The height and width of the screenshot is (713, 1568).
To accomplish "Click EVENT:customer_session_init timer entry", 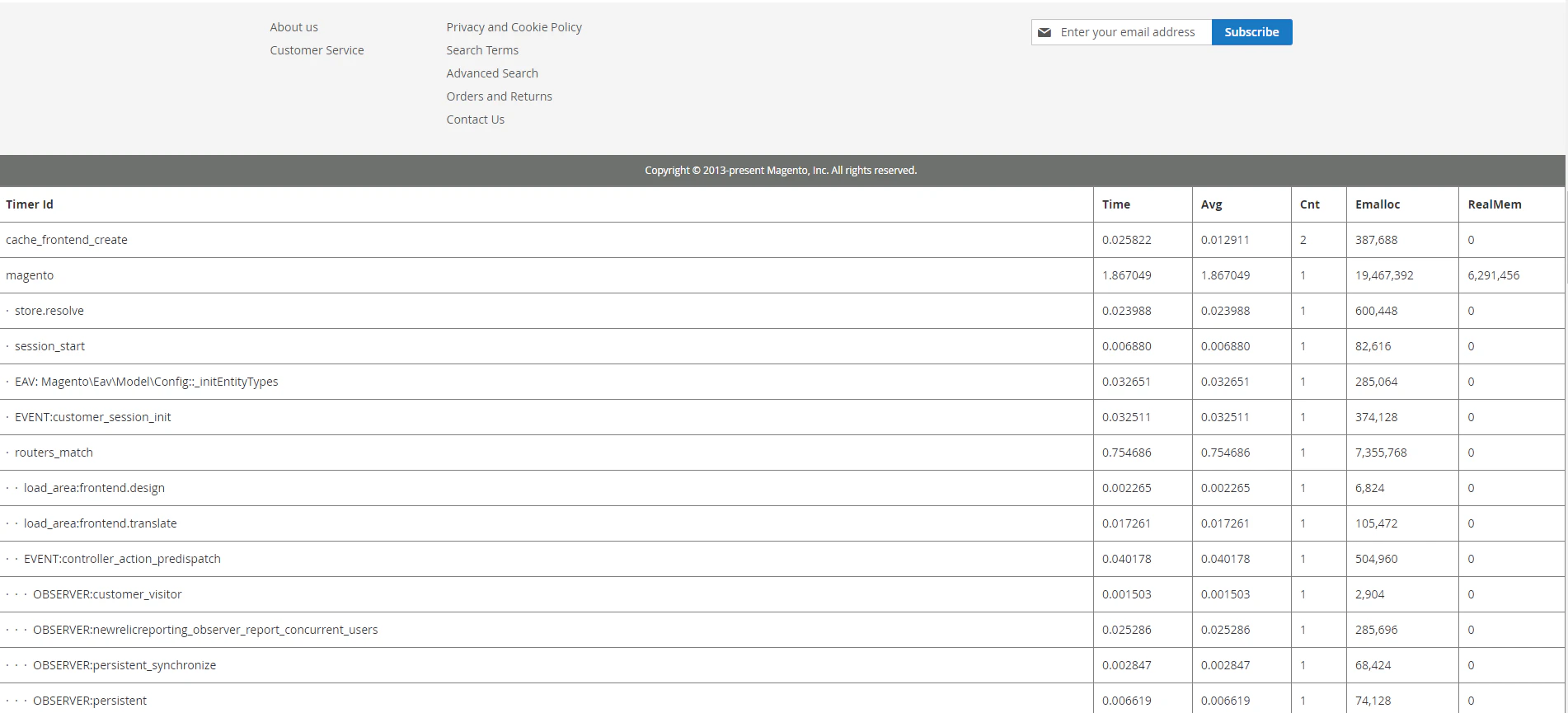I will [93, 417].
